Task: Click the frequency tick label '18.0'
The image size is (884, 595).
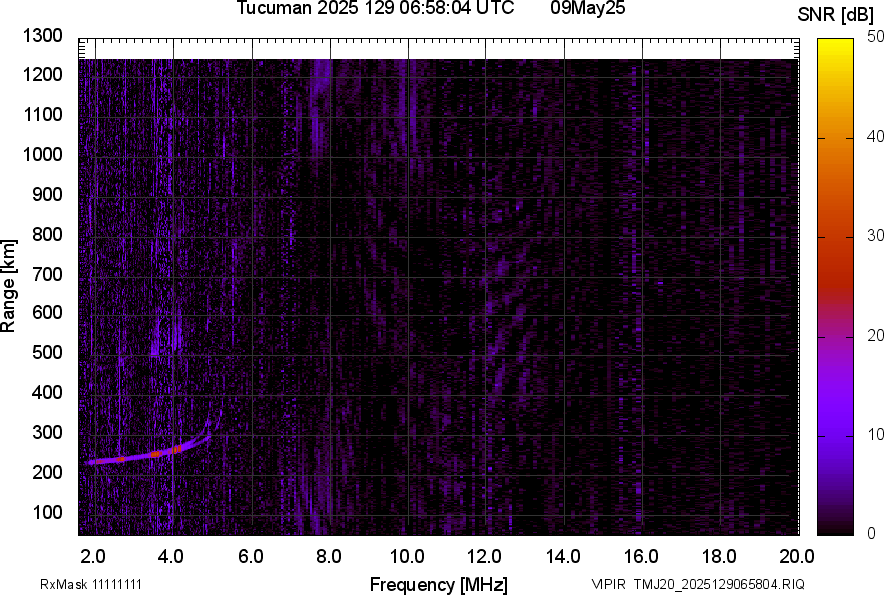Action: [x=719, y=557]
